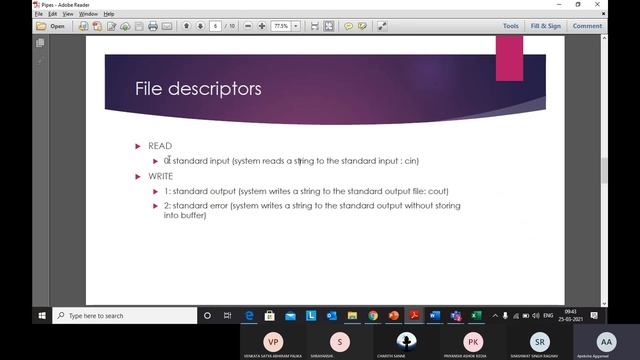
Task: Go to previous page arrow
Action: (x=186, y=26)
